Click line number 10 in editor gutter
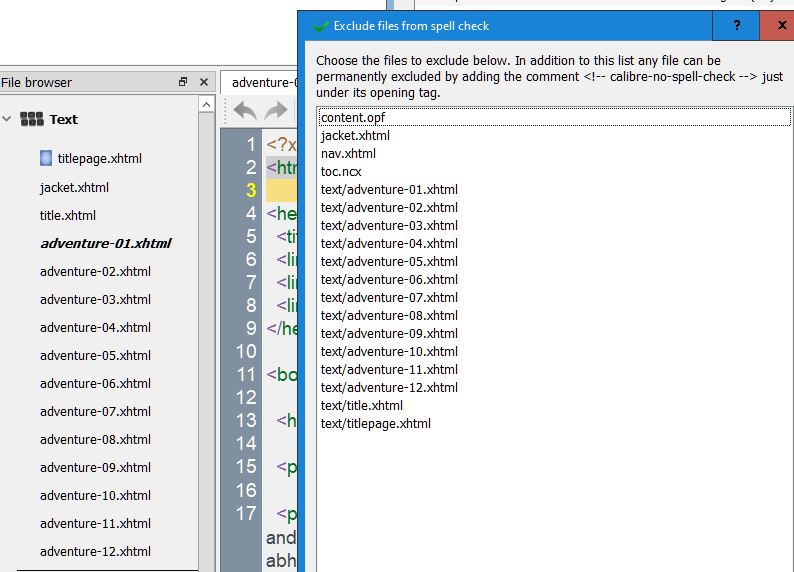794x572 pixels. (246, 351)
